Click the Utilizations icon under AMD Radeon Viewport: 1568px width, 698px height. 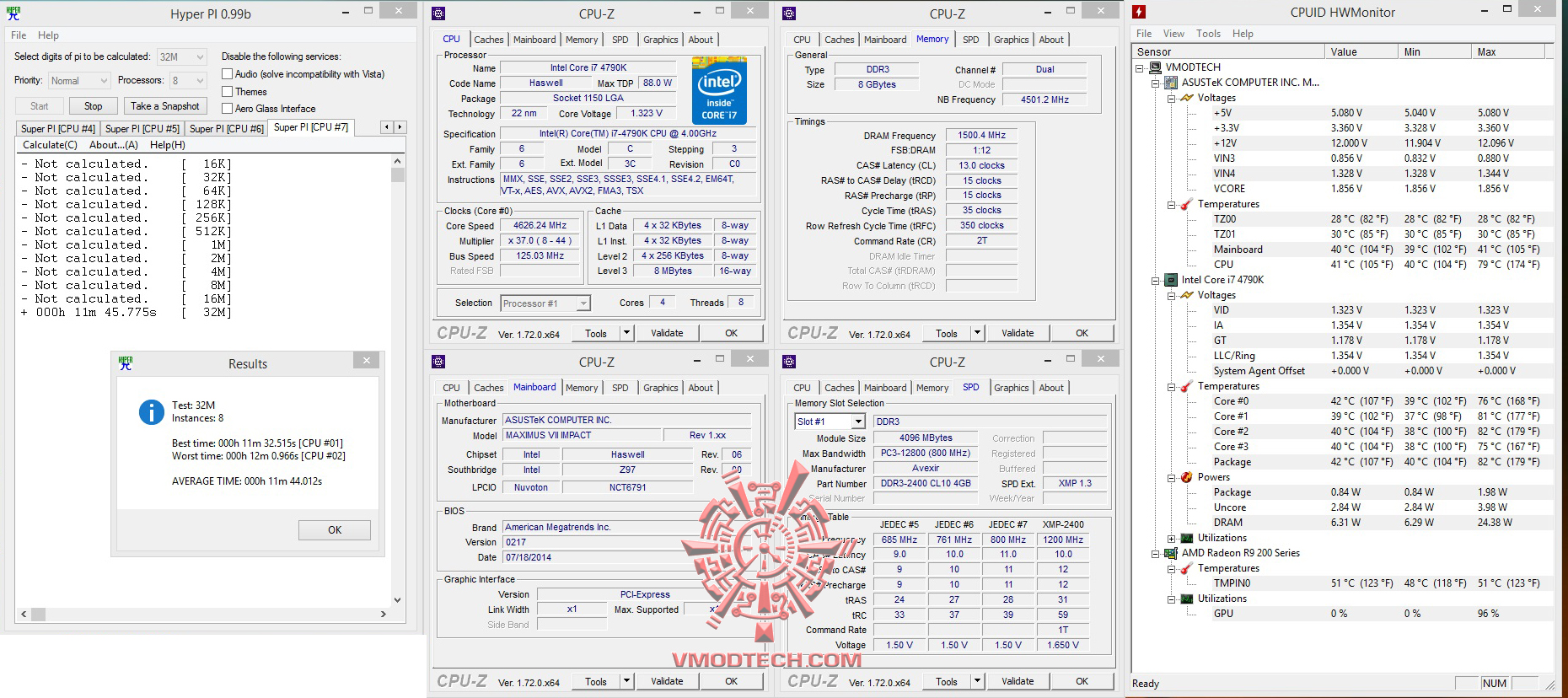(1187, 599)
